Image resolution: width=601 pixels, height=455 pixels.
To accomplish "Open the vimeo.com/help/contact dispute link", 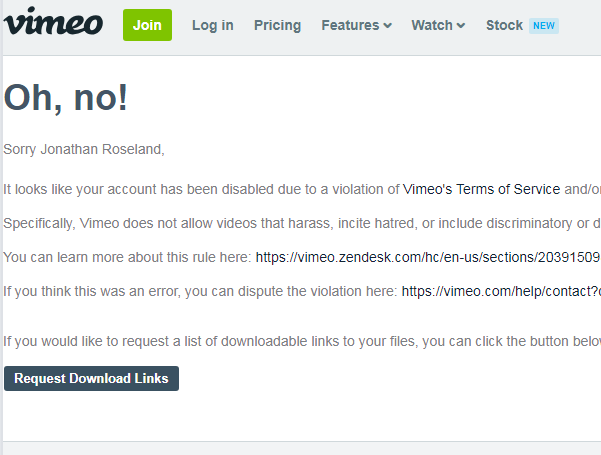I will coord(501,291).
